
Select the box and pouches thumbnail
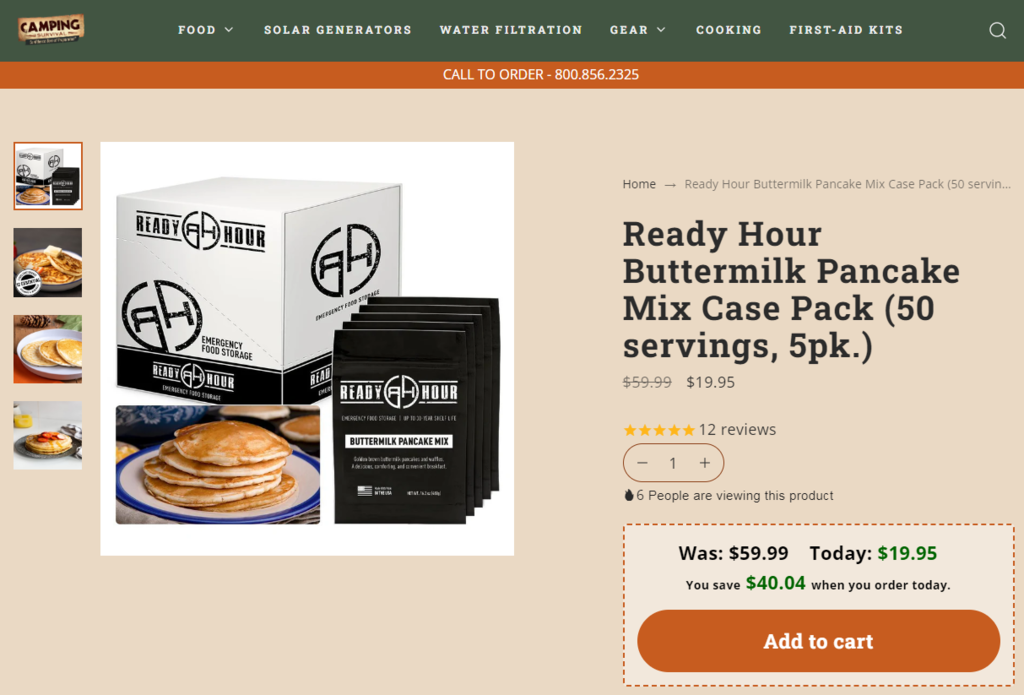[48, 176]
